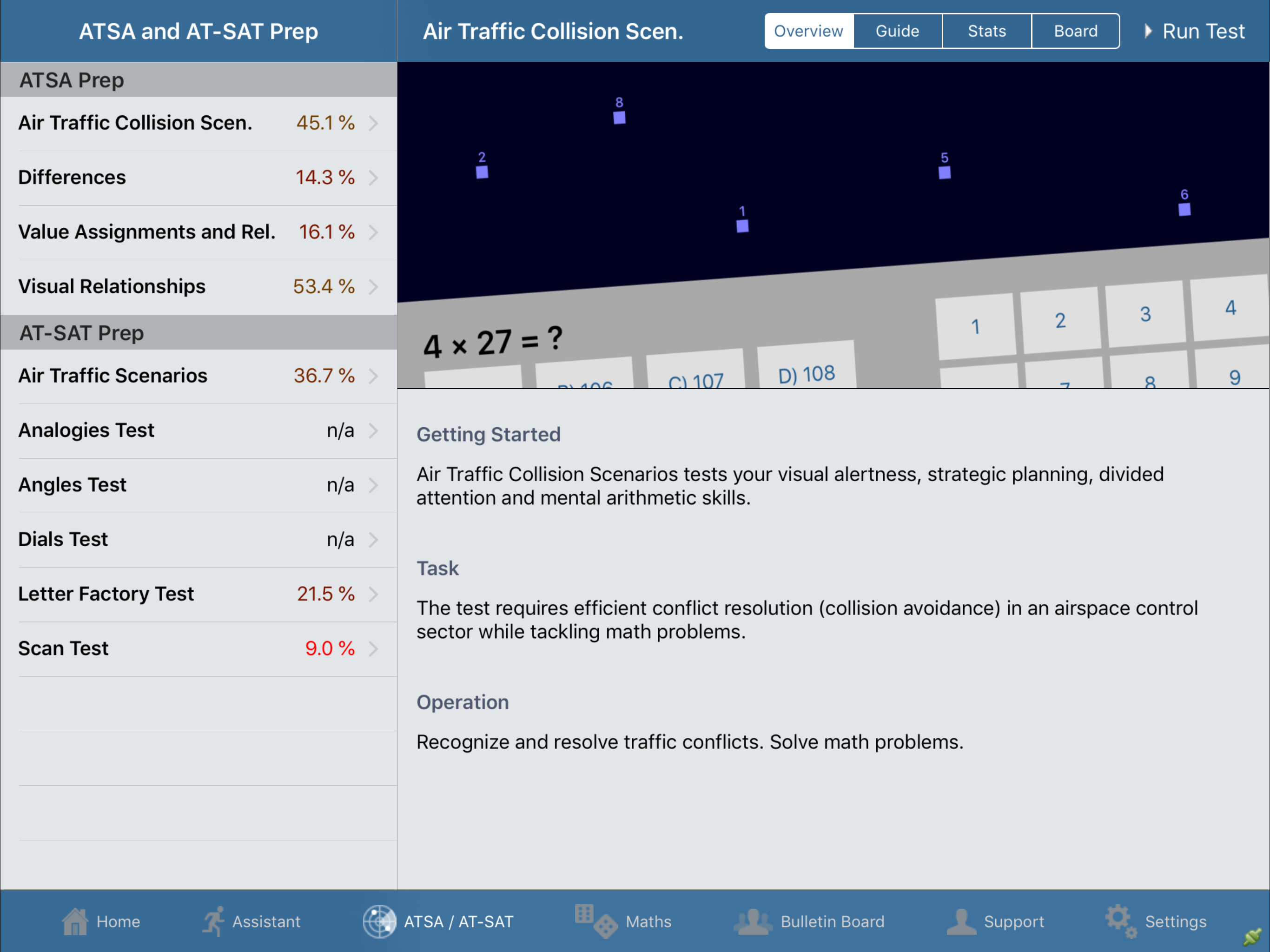Open Scan Test row chevron
Viewport: 1270px width, 952px height.
coord(374,648)
